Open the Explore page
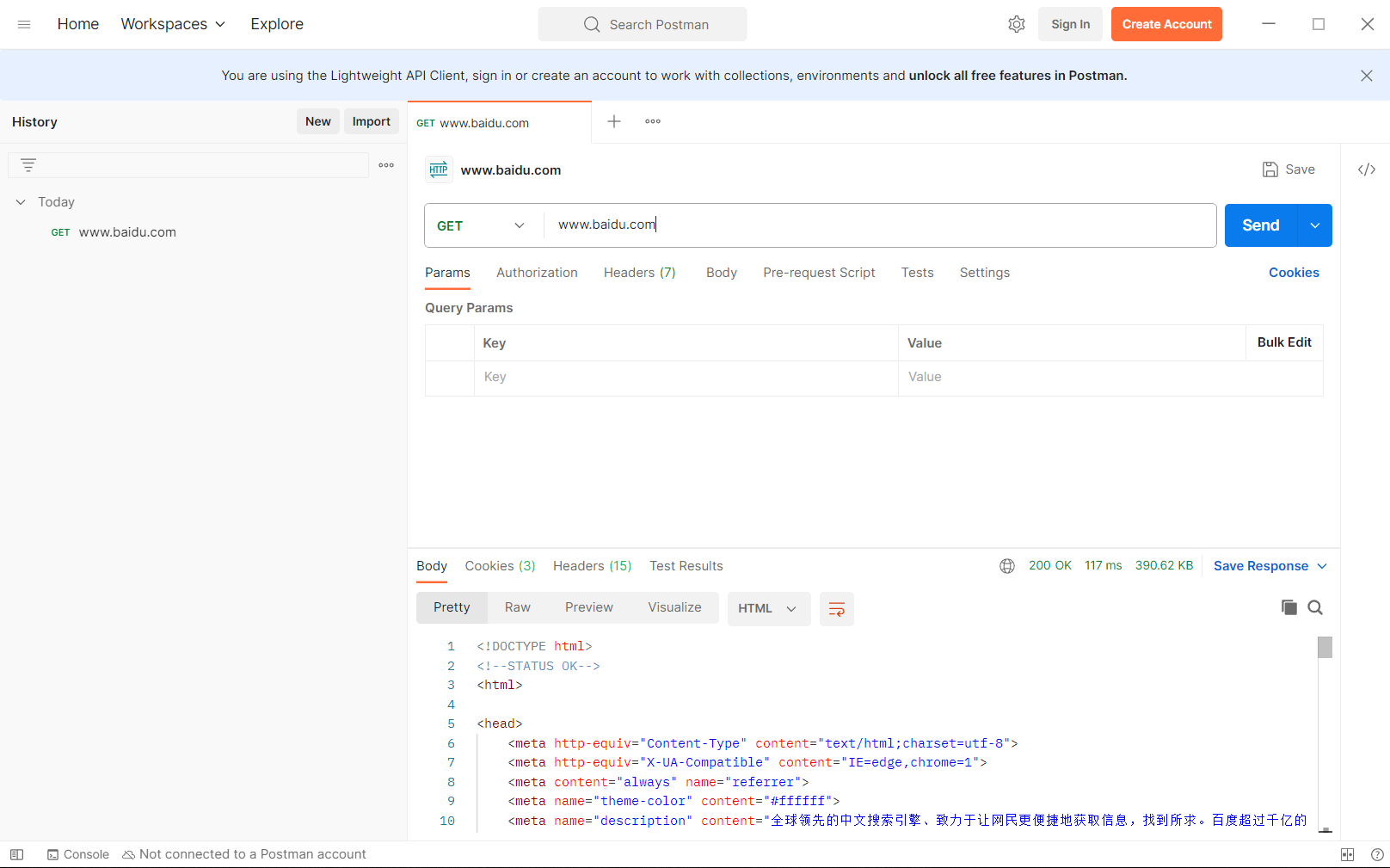Screen dimensions: 1390x868 point(277,24)
